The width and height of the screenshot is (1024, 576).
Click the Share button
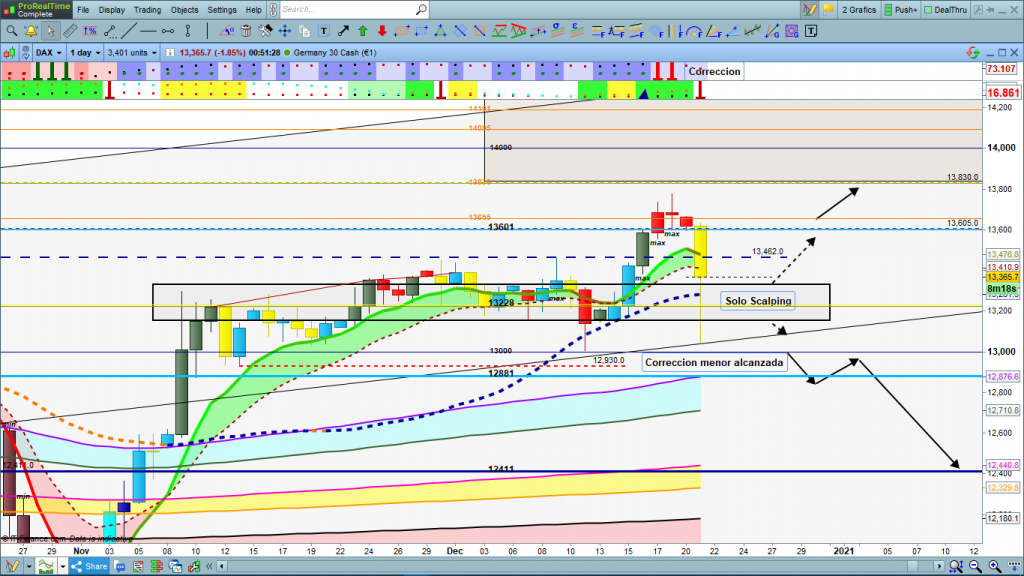click(x=89, y=566)
